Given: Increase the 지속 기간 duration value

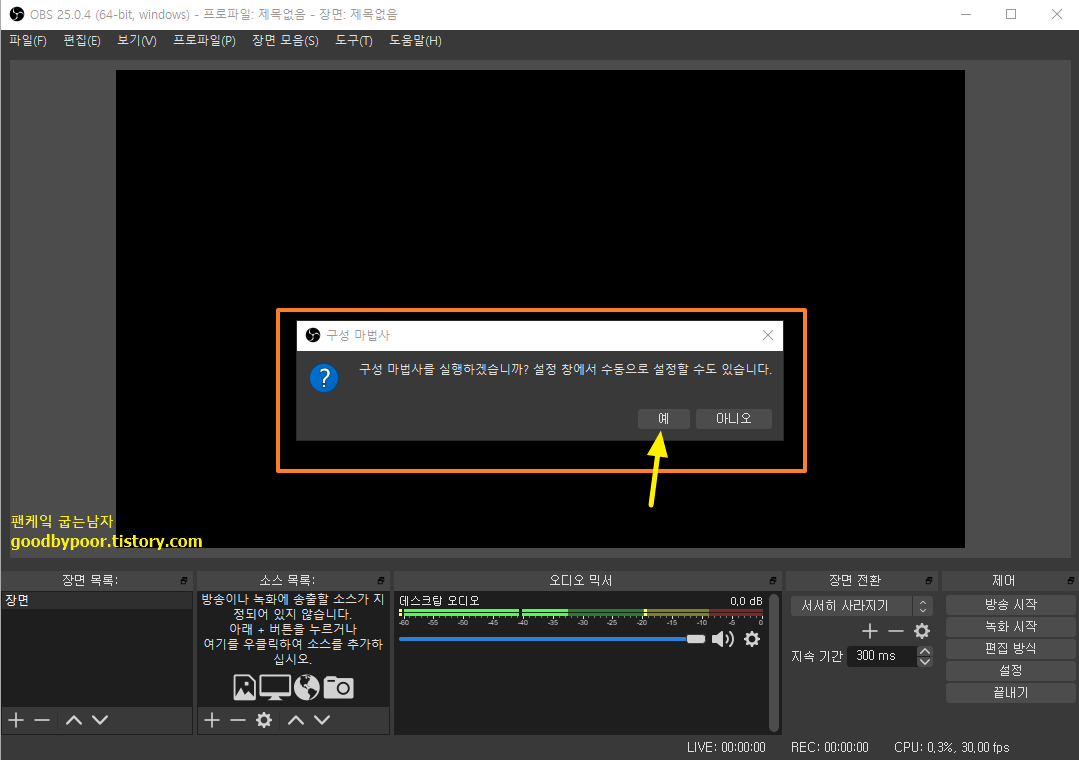Looking at the screenshot, I should tap(925, 651).
